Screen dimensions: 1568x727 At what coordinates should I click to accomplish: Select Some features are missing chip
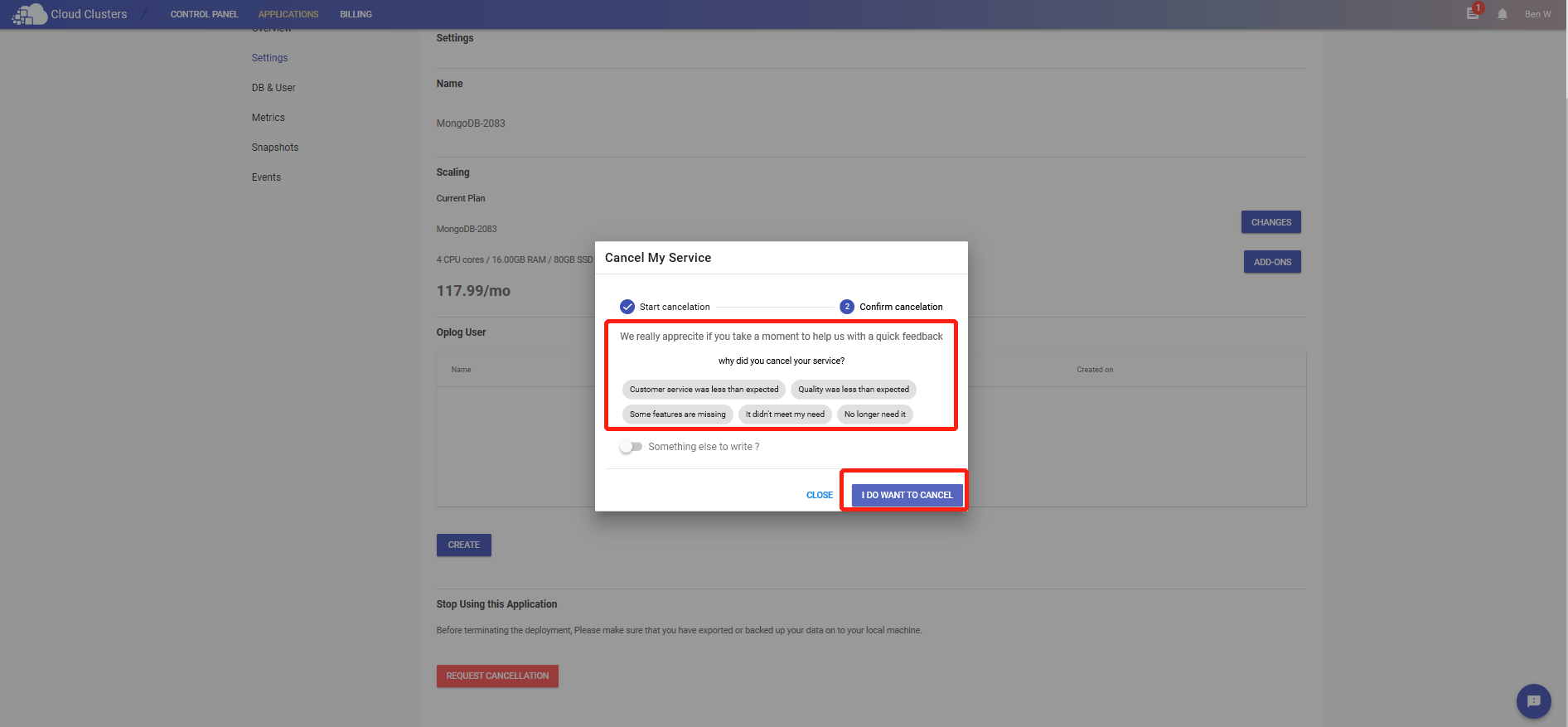pyautogui.click(x=677, y=414)
